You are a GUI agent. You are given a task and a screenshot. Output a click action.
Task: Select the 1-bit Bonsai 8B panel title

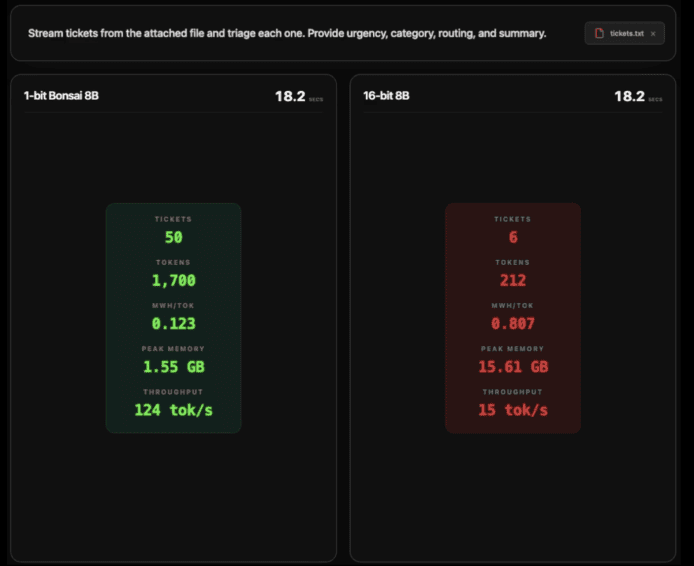point(61,96)
